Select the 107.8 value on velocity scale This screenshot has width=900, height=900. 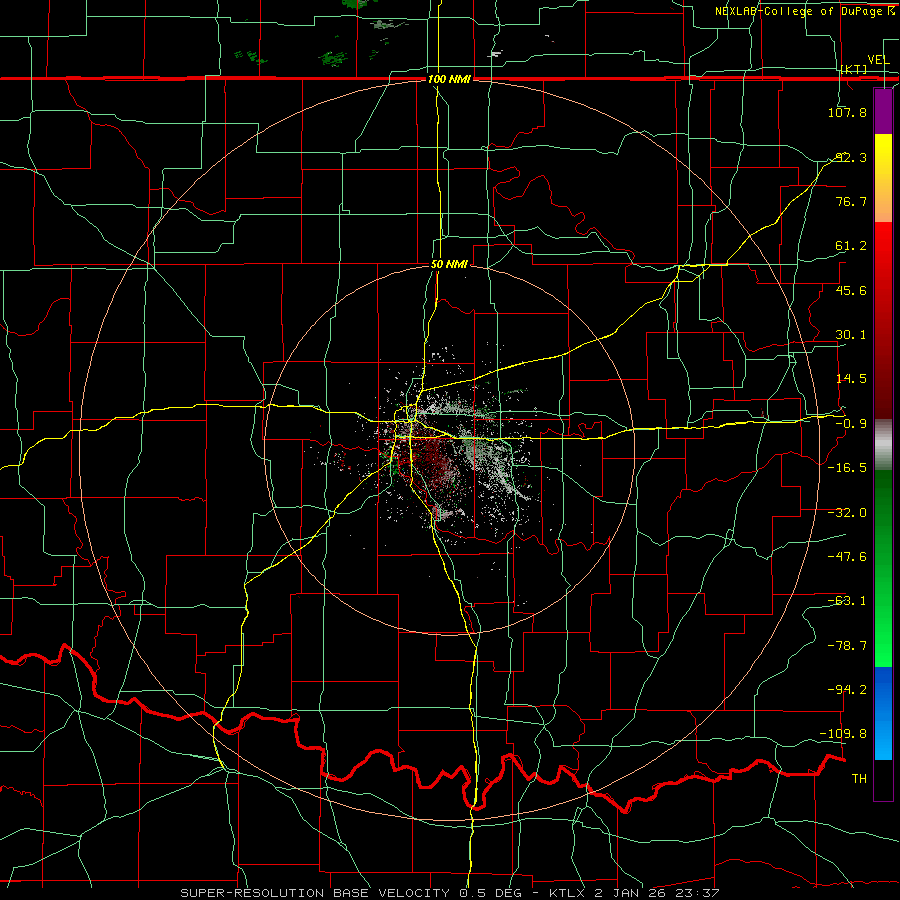pos(847,112)
